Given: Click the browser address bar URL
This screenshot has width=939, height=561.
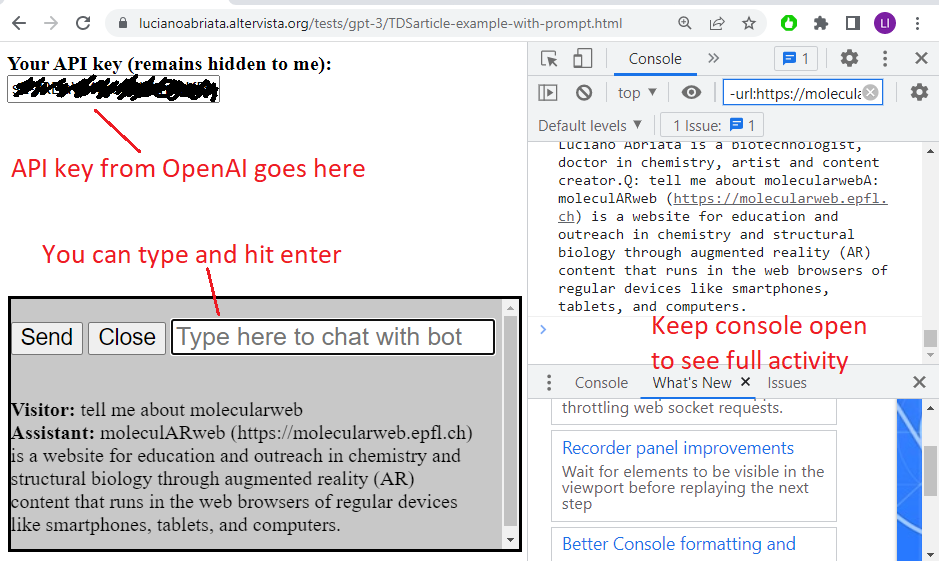Looking at the screenshot, I should click(380, 23).
